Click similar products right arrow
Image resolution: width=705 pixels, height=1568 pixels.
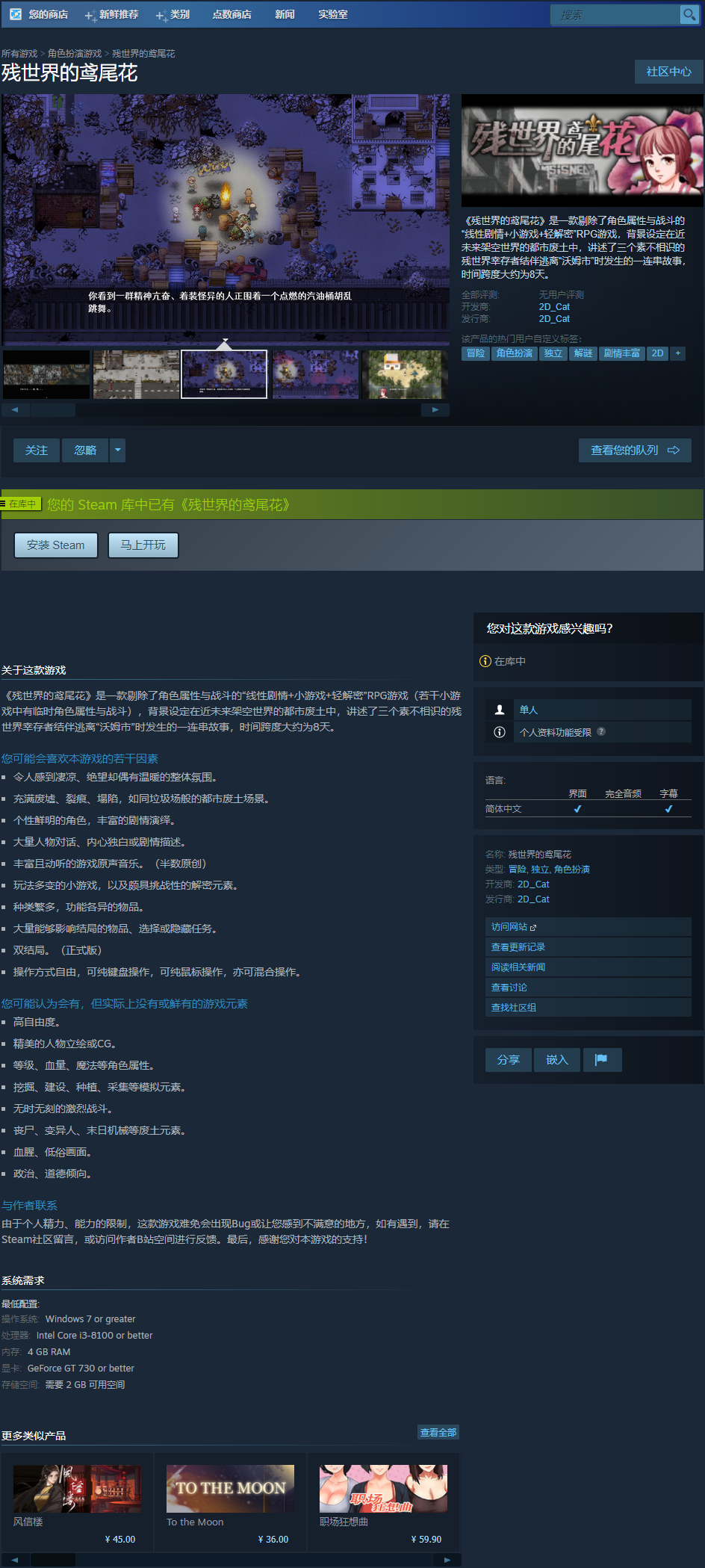coord(447,1560)
